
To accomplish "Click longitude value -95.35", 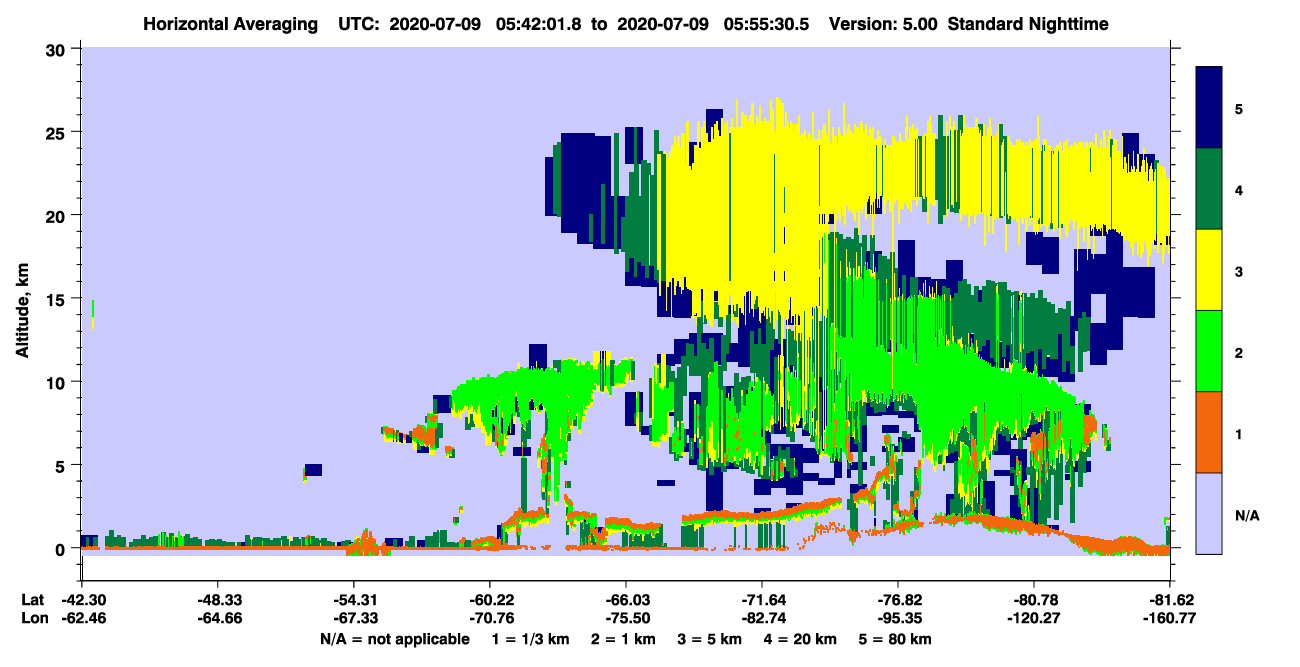I will click(x=898, y=618).
